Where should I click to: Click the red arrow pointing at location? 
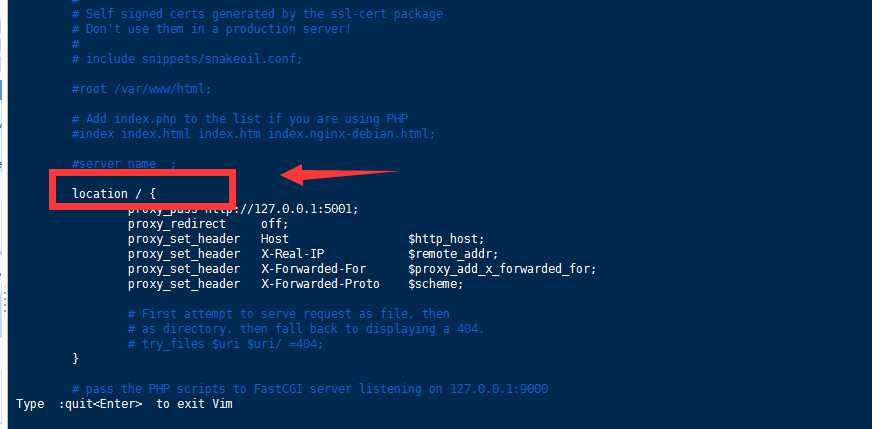coord(340,176)
